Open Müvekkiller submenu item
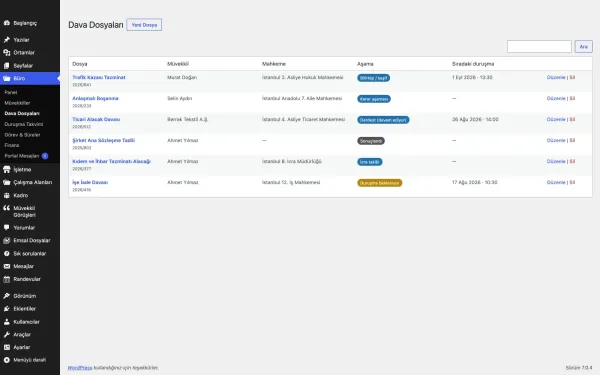600x375 pixels. (17, 103)
